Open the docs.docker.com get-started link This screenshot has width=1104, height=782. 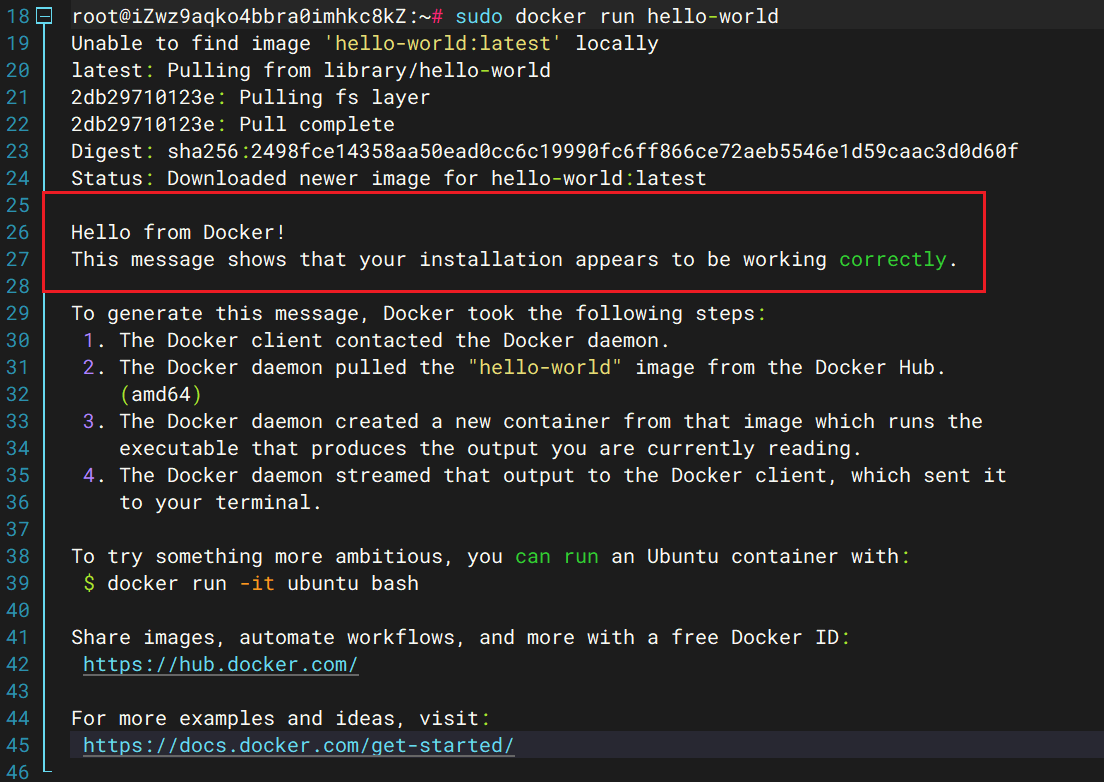(298, 745)
